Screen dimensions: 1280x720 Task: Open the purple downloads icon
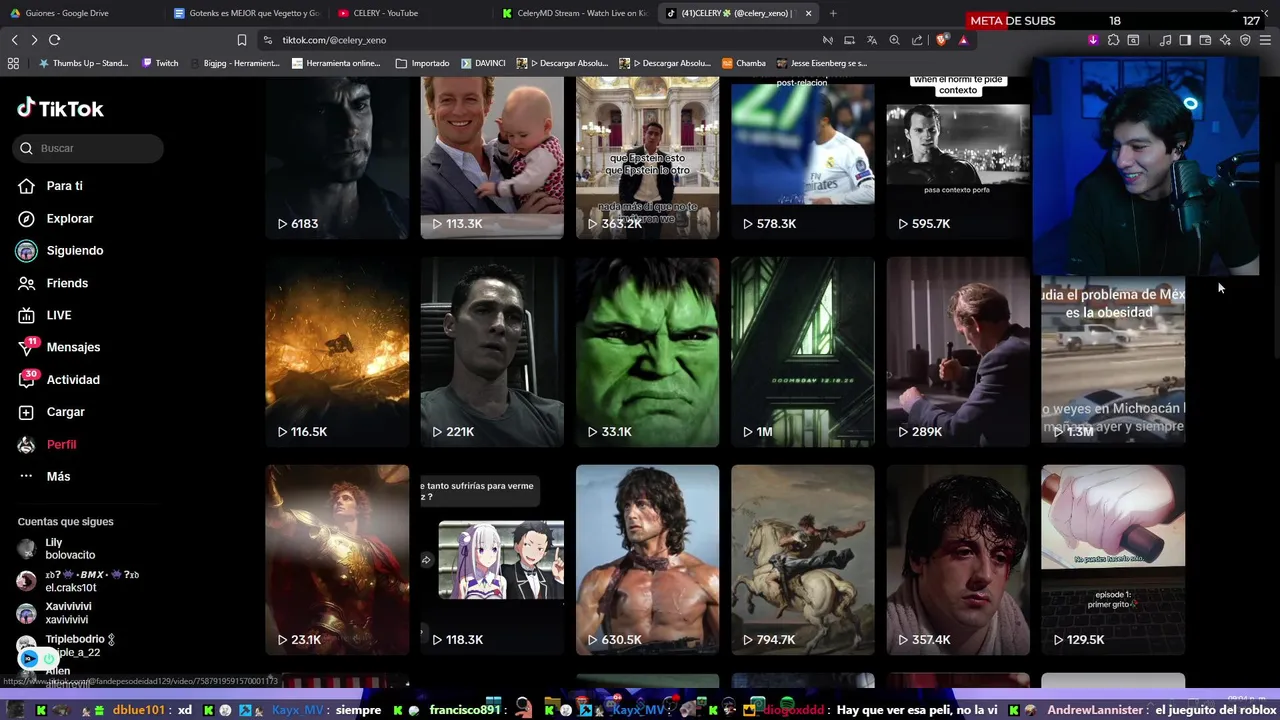coord(1093,40)
